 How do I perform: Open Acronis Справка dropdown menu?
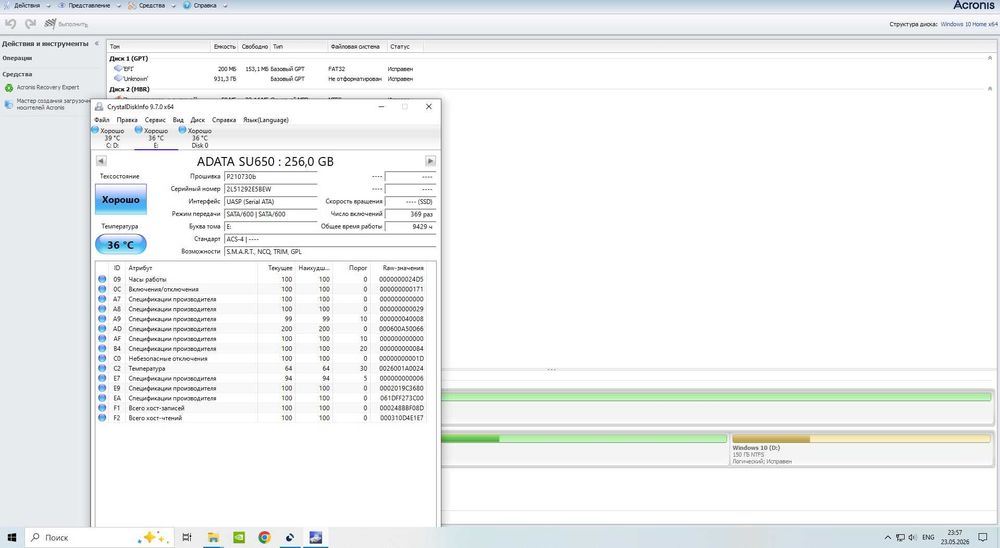coord(205,5)
